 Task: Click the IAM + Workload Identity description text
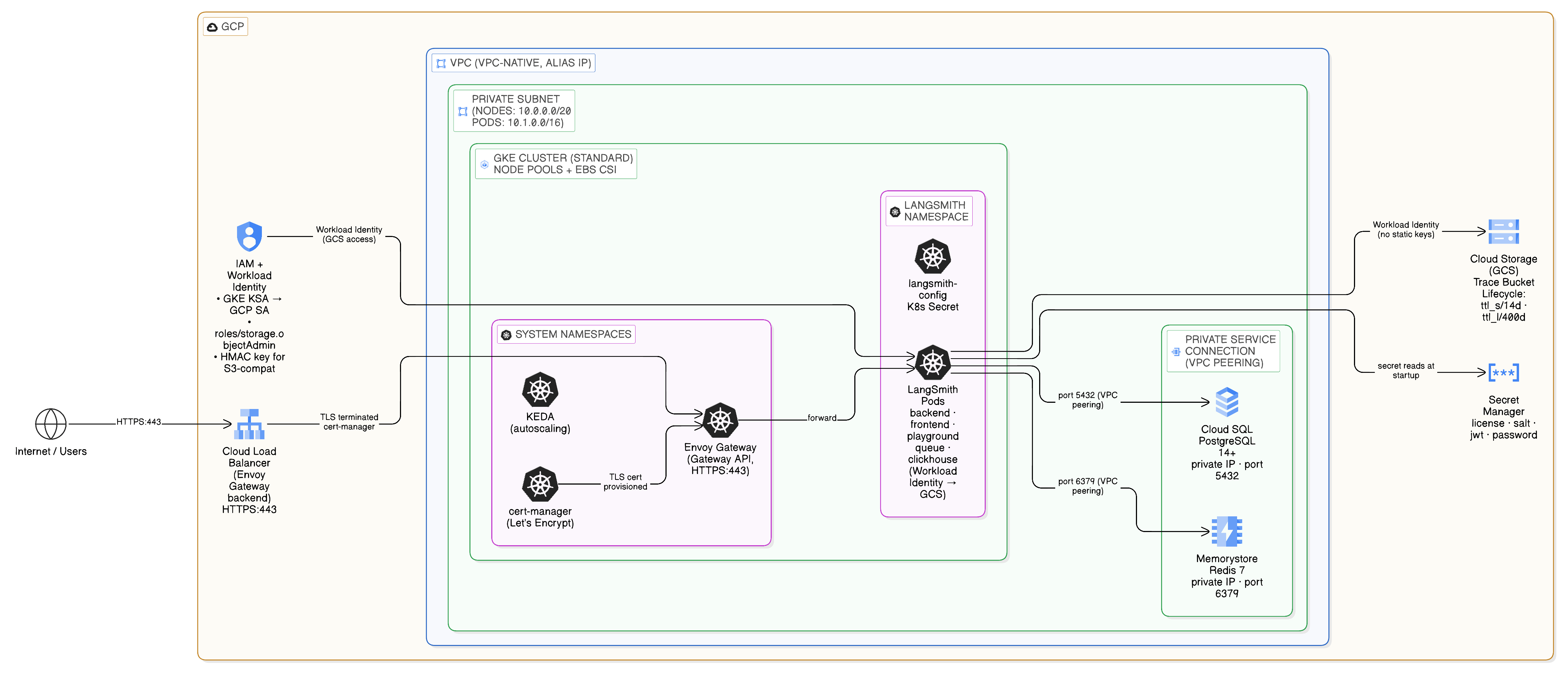(249, 317)
